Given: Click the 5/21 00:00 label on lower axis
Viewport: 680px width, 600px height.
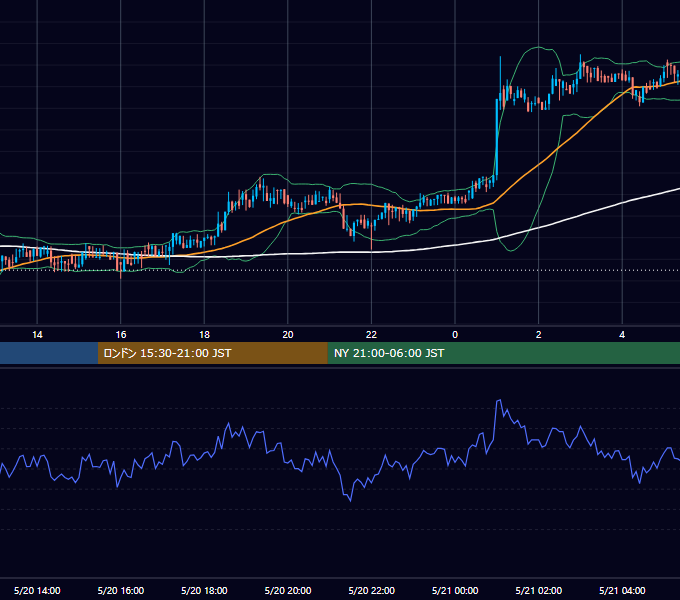Looking at the screenshot, I should click(455, 590).
